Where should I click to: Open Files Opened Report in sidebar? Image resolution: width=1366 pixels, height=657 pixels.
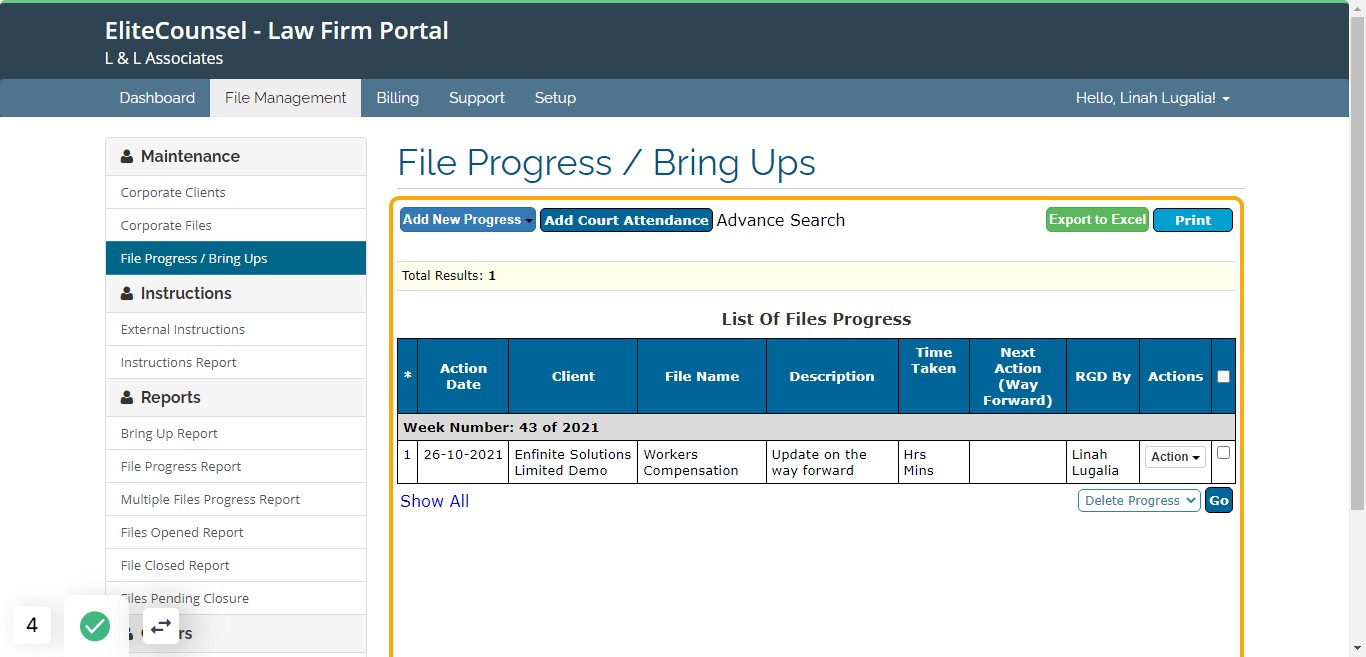[236, 532]
